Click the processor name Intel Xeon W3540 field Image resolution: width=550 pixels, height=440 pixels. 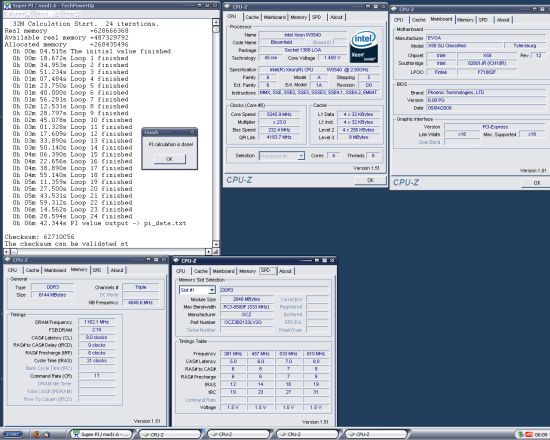point(302,35)
